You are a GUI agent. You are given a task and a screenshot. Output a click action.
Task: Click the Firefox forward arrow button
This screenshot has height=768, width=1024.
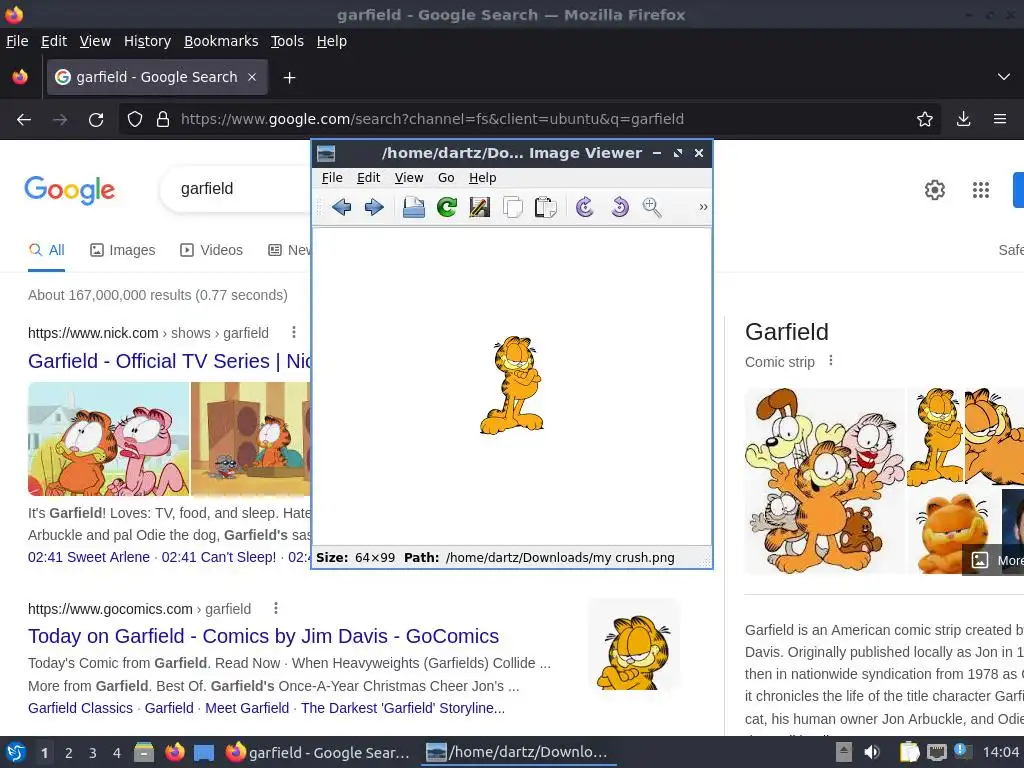pos(60,119)
